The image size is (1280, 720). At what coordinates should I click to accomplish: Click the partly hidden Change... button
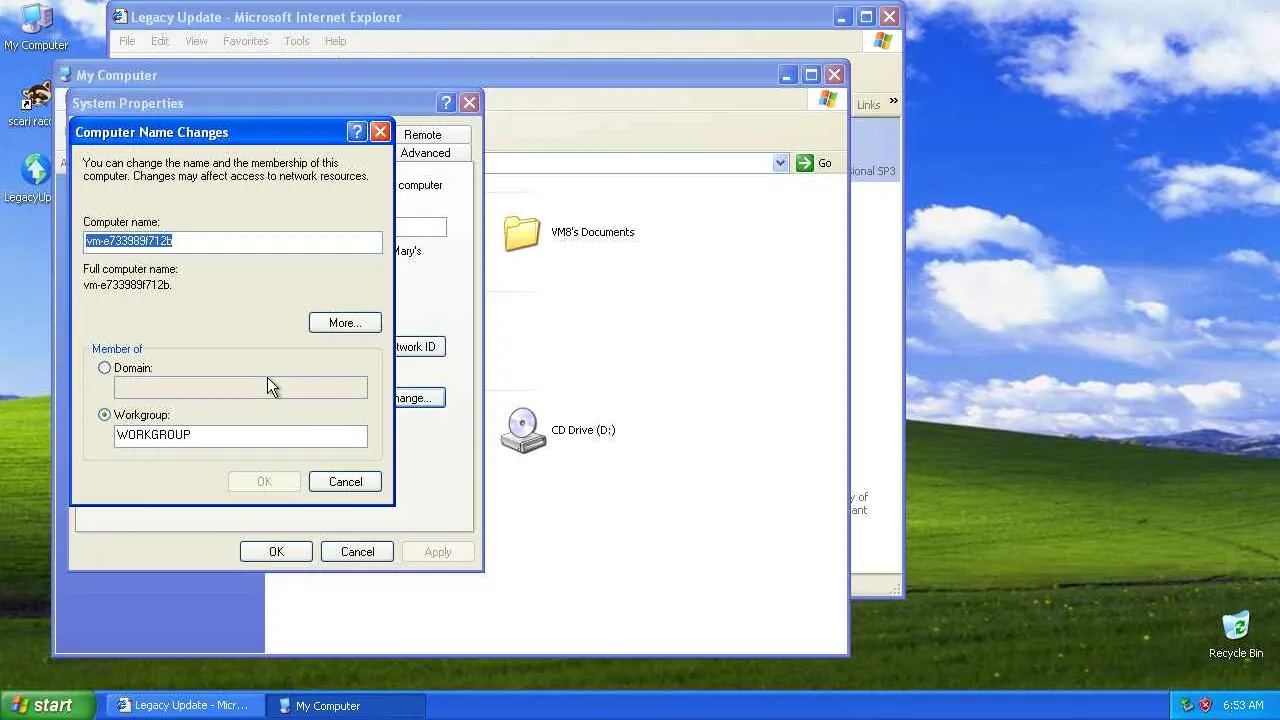click(x=420, y=398)
